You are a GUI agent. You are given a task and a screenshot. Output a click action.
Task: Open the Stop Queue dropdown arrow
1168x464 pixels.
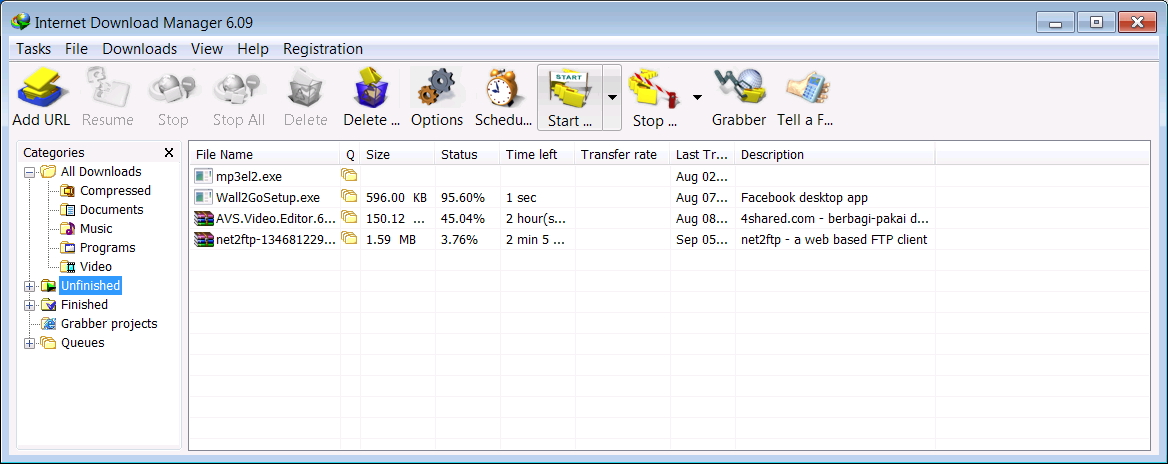click(x=698, y=97)
